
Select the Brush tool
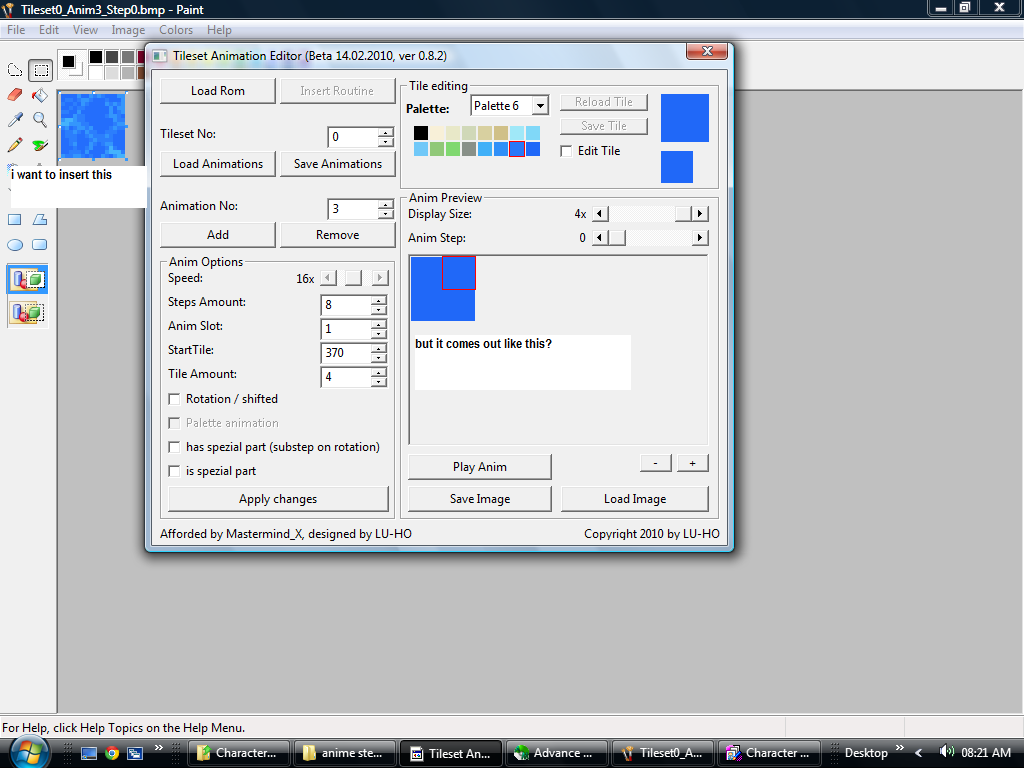[40, 145]
